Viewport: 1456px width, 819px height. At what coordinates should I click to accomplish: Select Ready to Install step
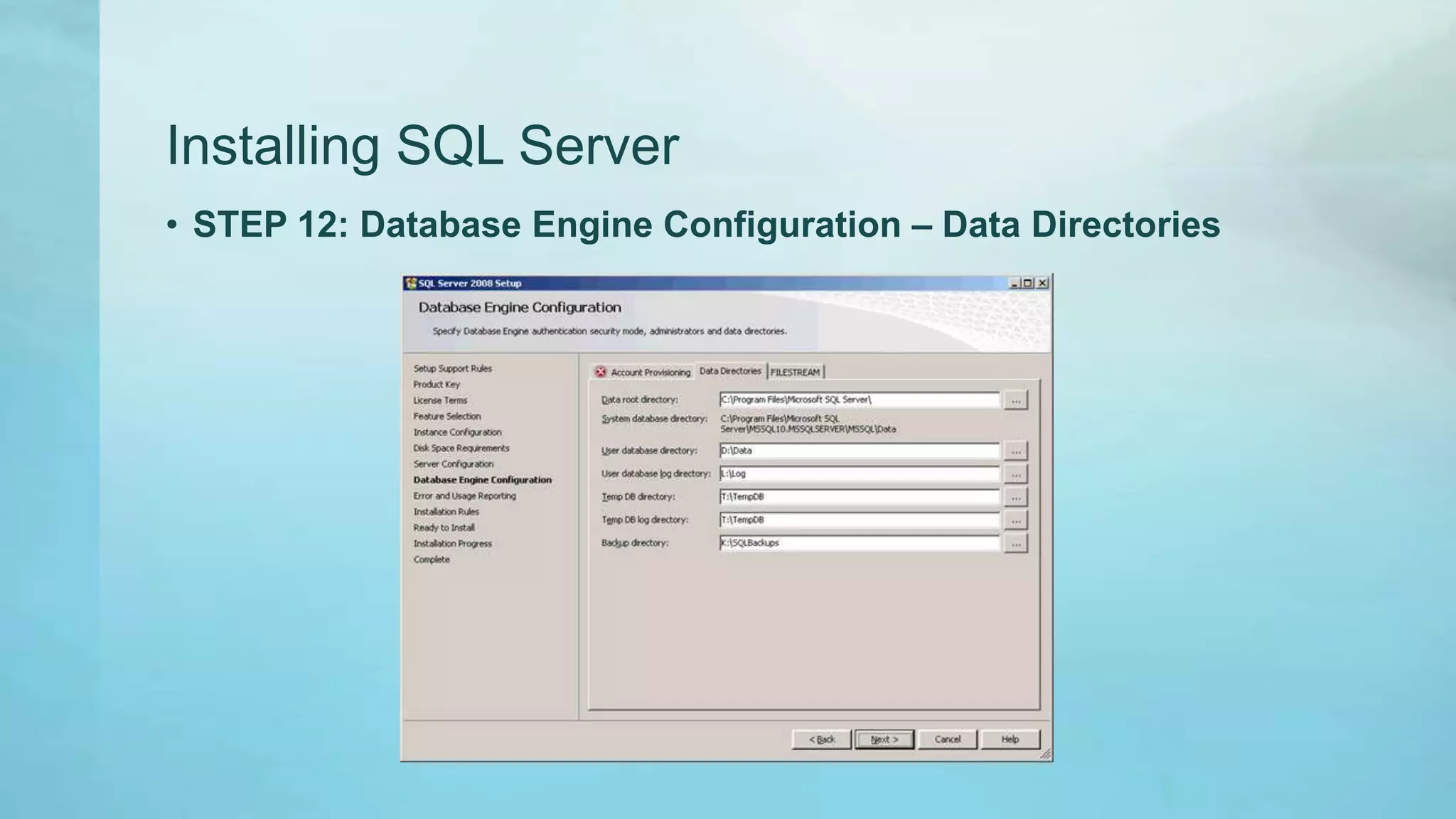tap(444, 528)
